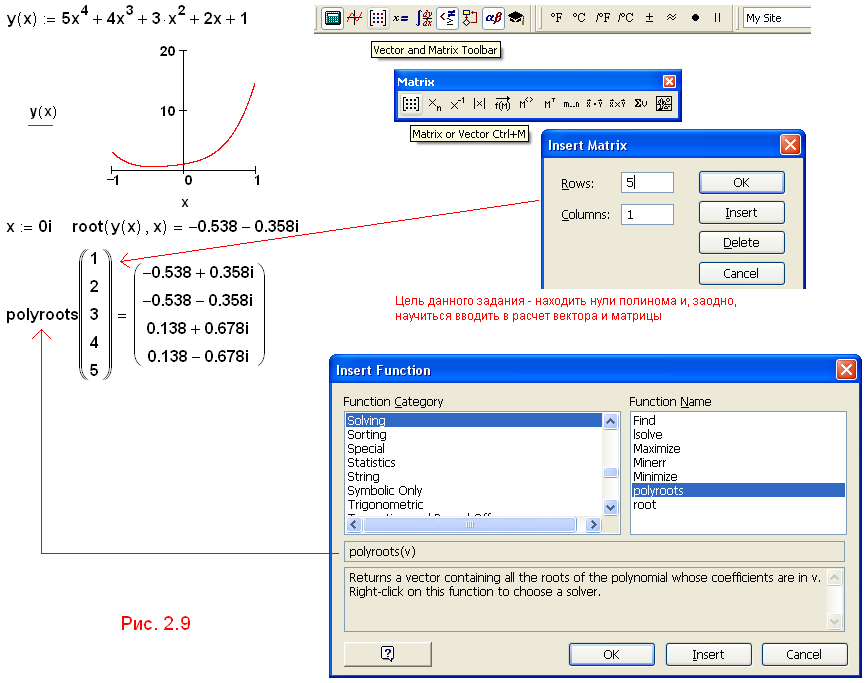Select the lsolve function name
Image resolution: width=867 pixels, height=683 pixels.
[x=738, y=435]
